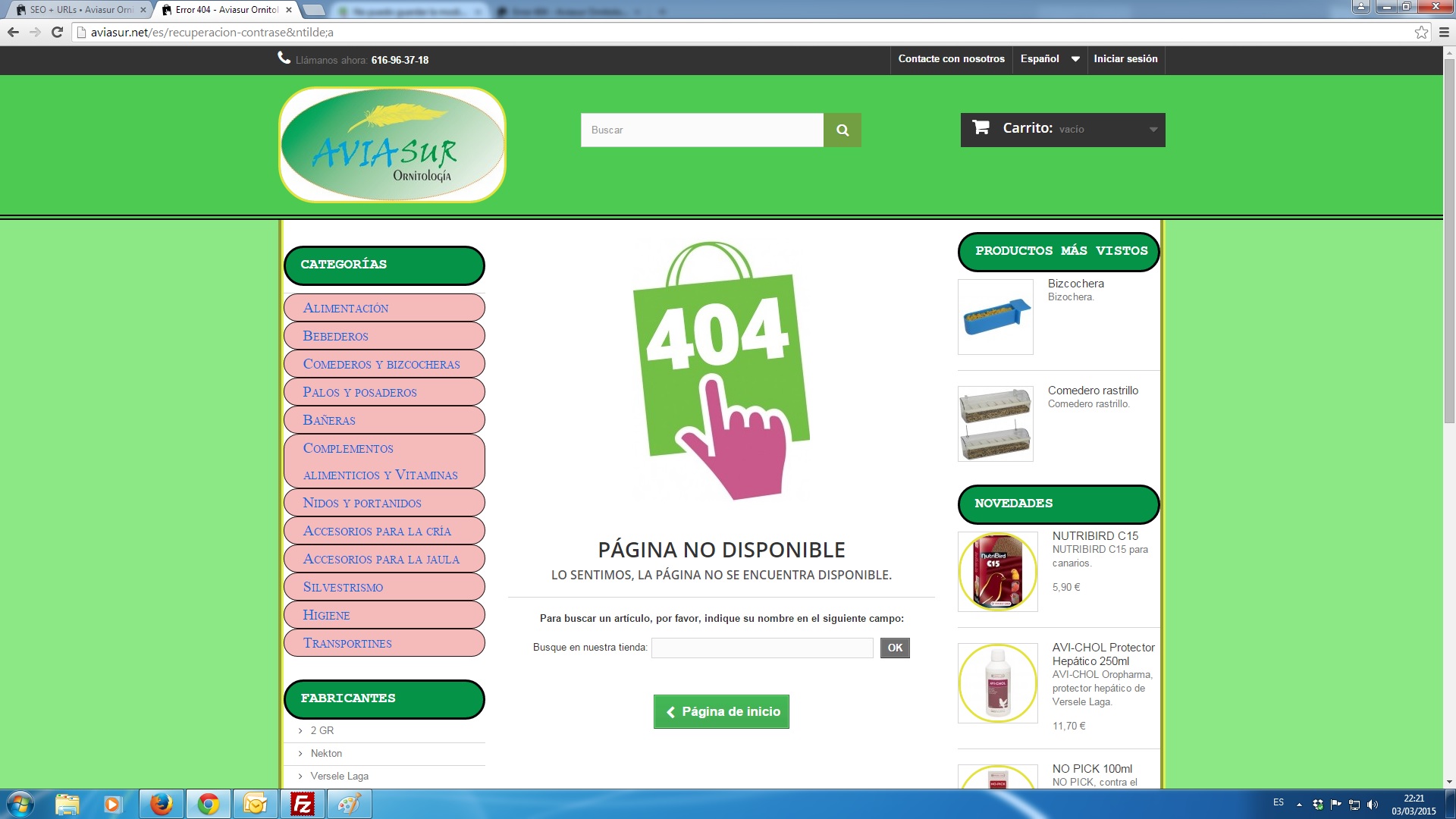Click the Windows Start orb
Image resolution: width=1456 pixels, height=819 pixels.
click(20, 804)
